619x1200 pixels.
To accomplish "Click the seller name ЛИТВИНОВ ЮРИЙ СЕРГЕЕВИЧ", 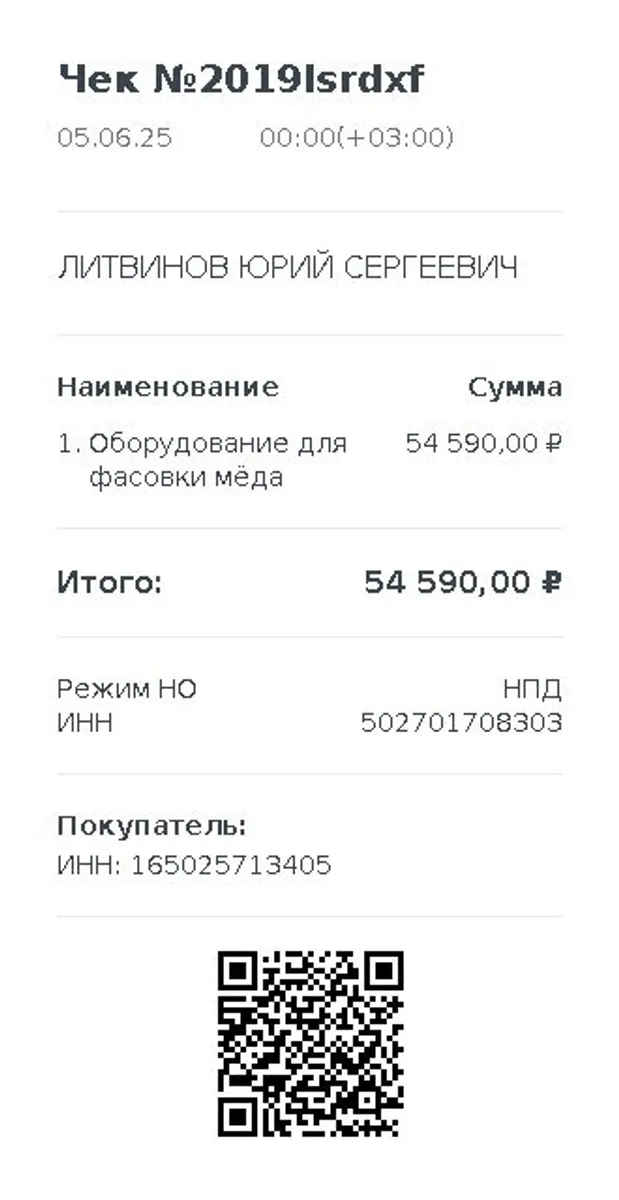I will coord(288,268).
